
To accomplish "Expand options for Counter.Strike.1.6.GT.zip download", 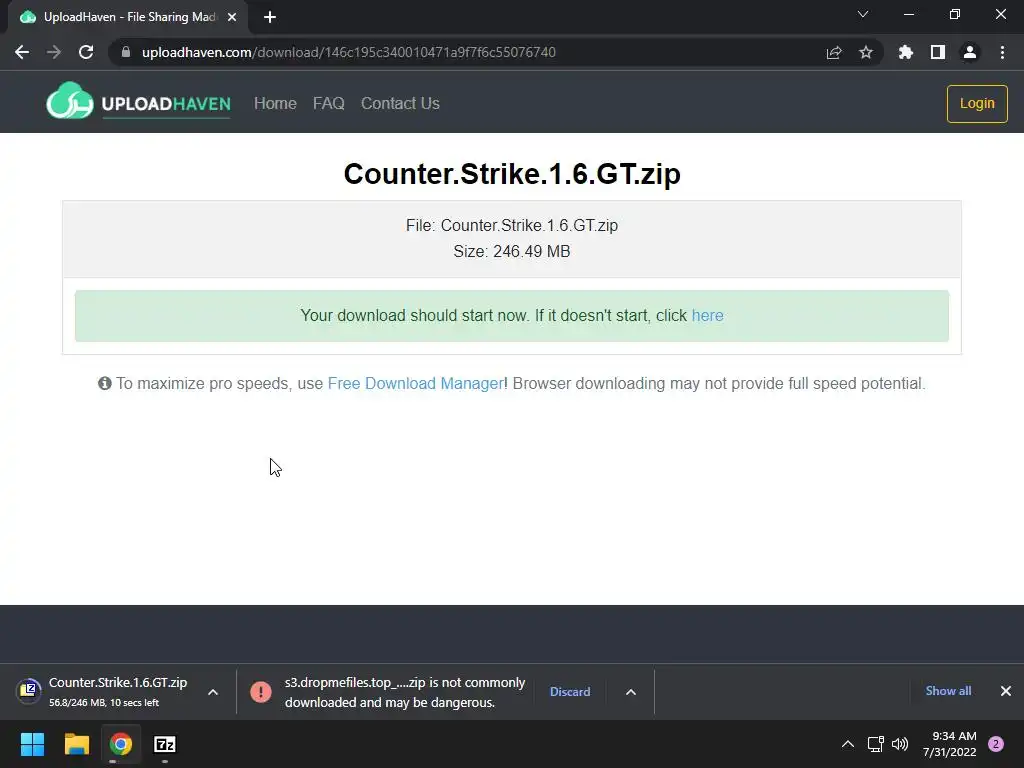I will [x=213, y=692].
